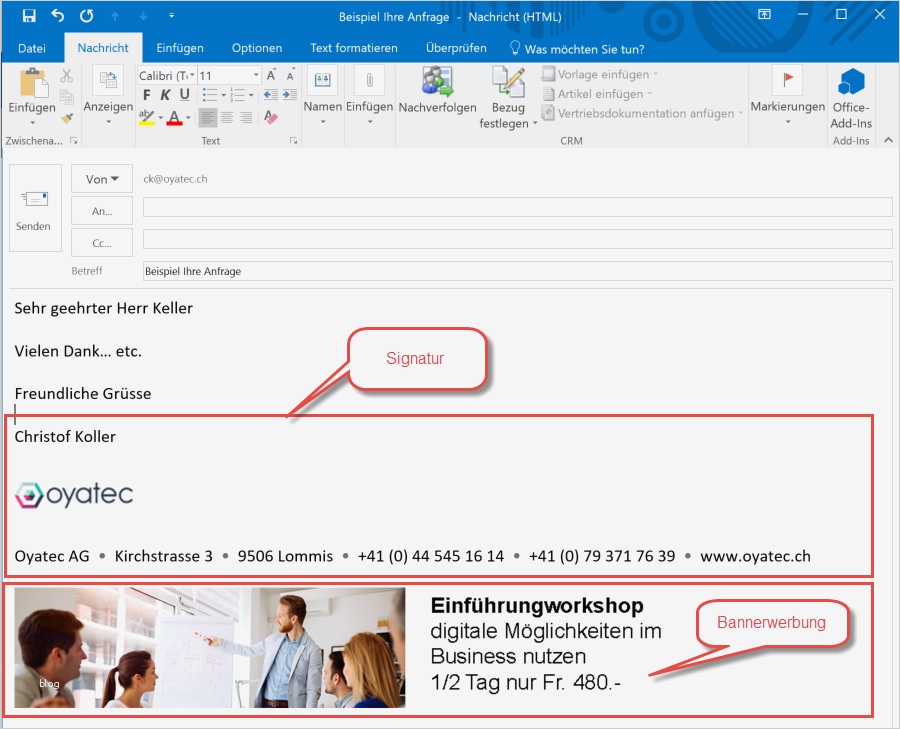Click Vertriebsdokumentation anfügen
The image size is (900, 729).
pos(642,113)
